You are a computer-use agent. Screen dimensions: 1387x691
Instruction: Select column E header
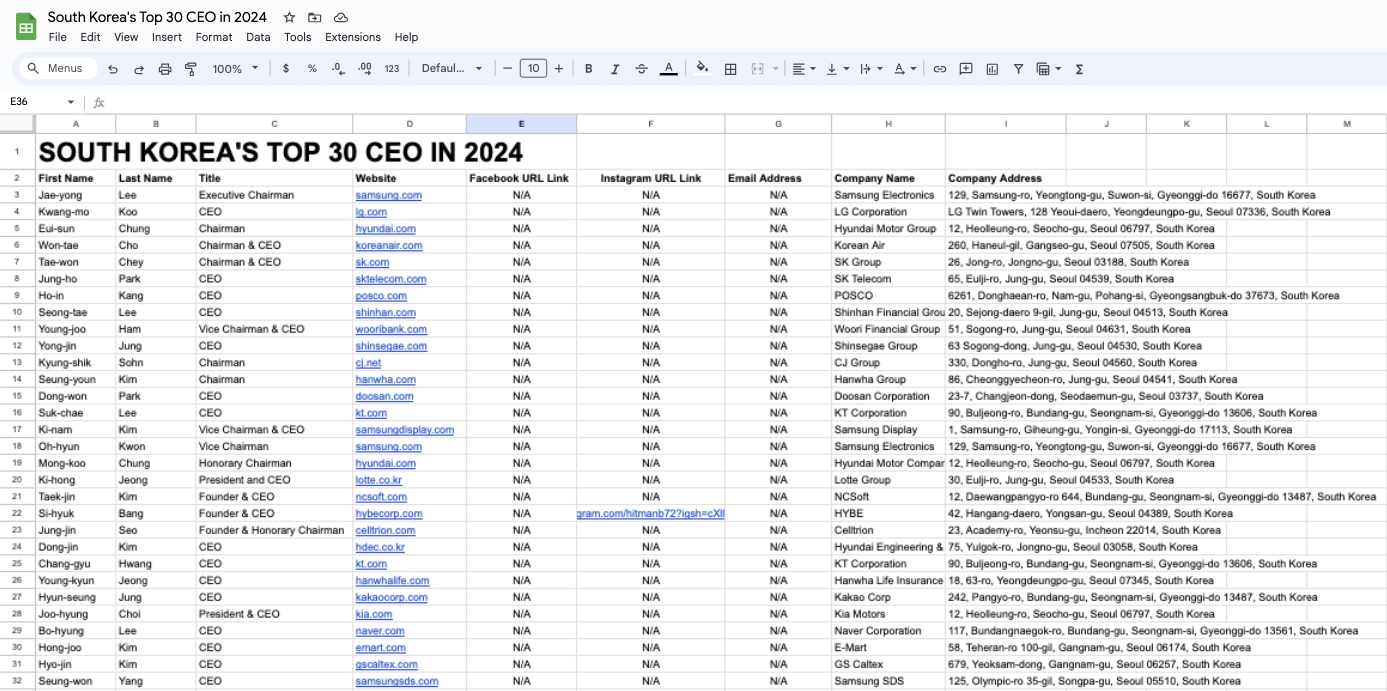521,124
